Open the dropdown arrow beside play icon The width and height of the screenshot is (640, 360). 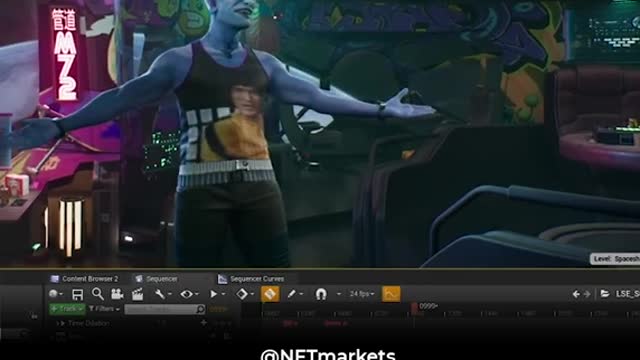click(223, 294)
